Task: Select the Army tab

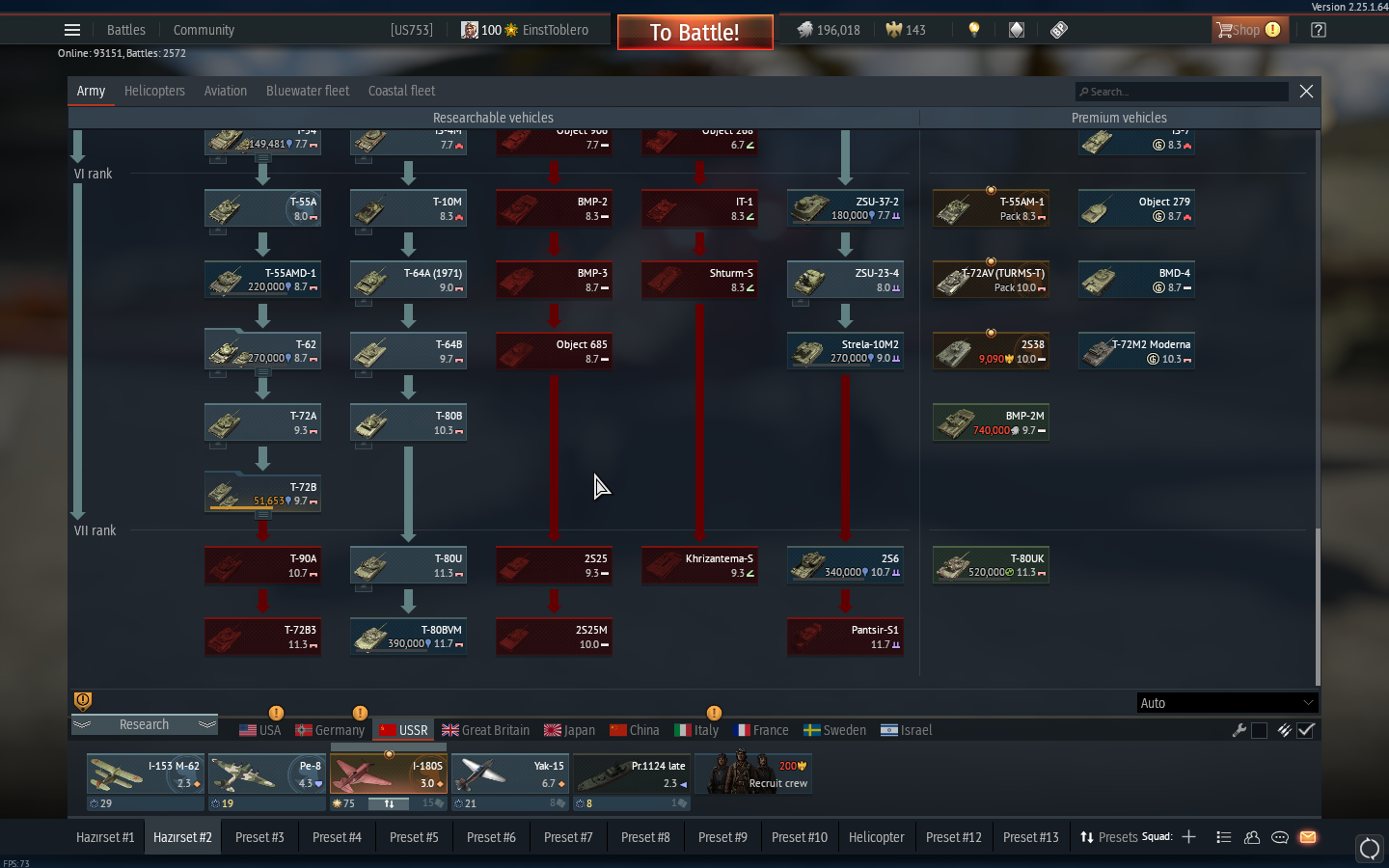Action: pyautogui.click(x=91, y=91)
